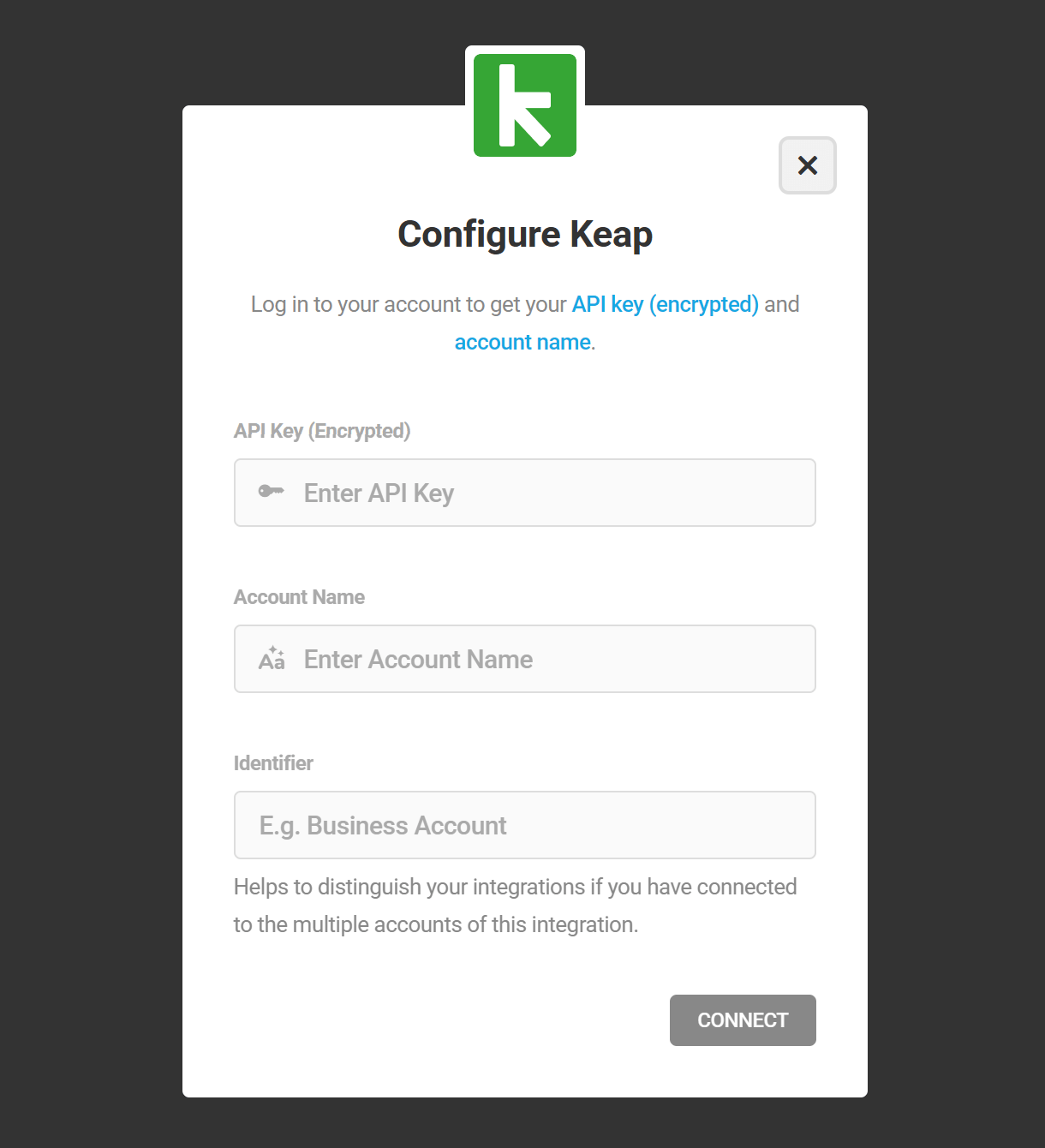Click the Configure Keap heading
Image resolution: width=1045 pixels, height=1148 pixels.
click(525, 235)
